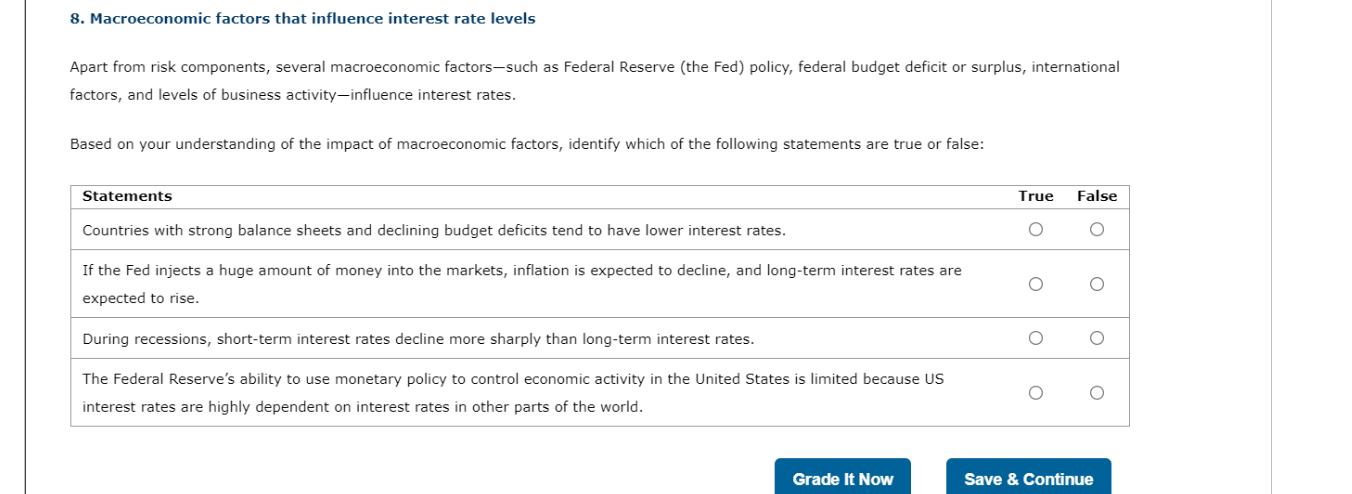Click the True column header
Viewport: 1352px width, 494px height.
1035,196
